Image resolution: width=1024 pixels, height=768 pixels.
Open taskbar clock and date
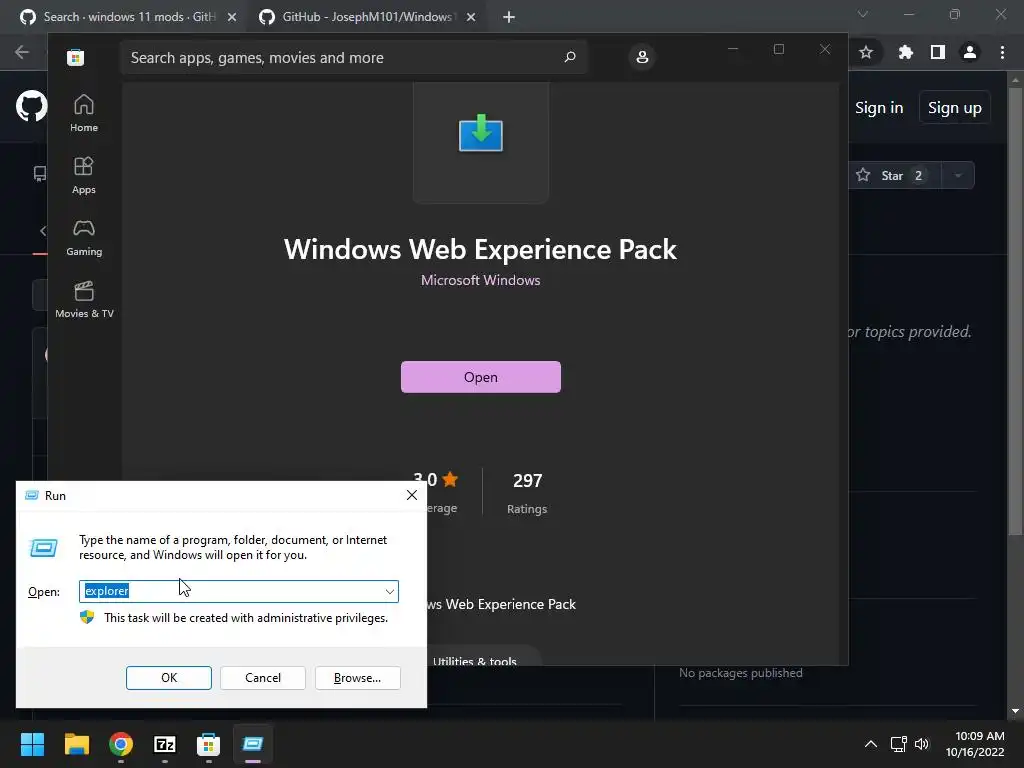[975, 744]
